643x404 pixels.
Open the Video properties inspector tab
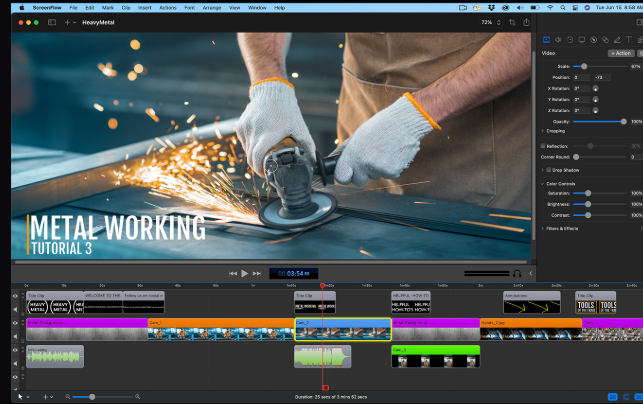click(545, 40)
